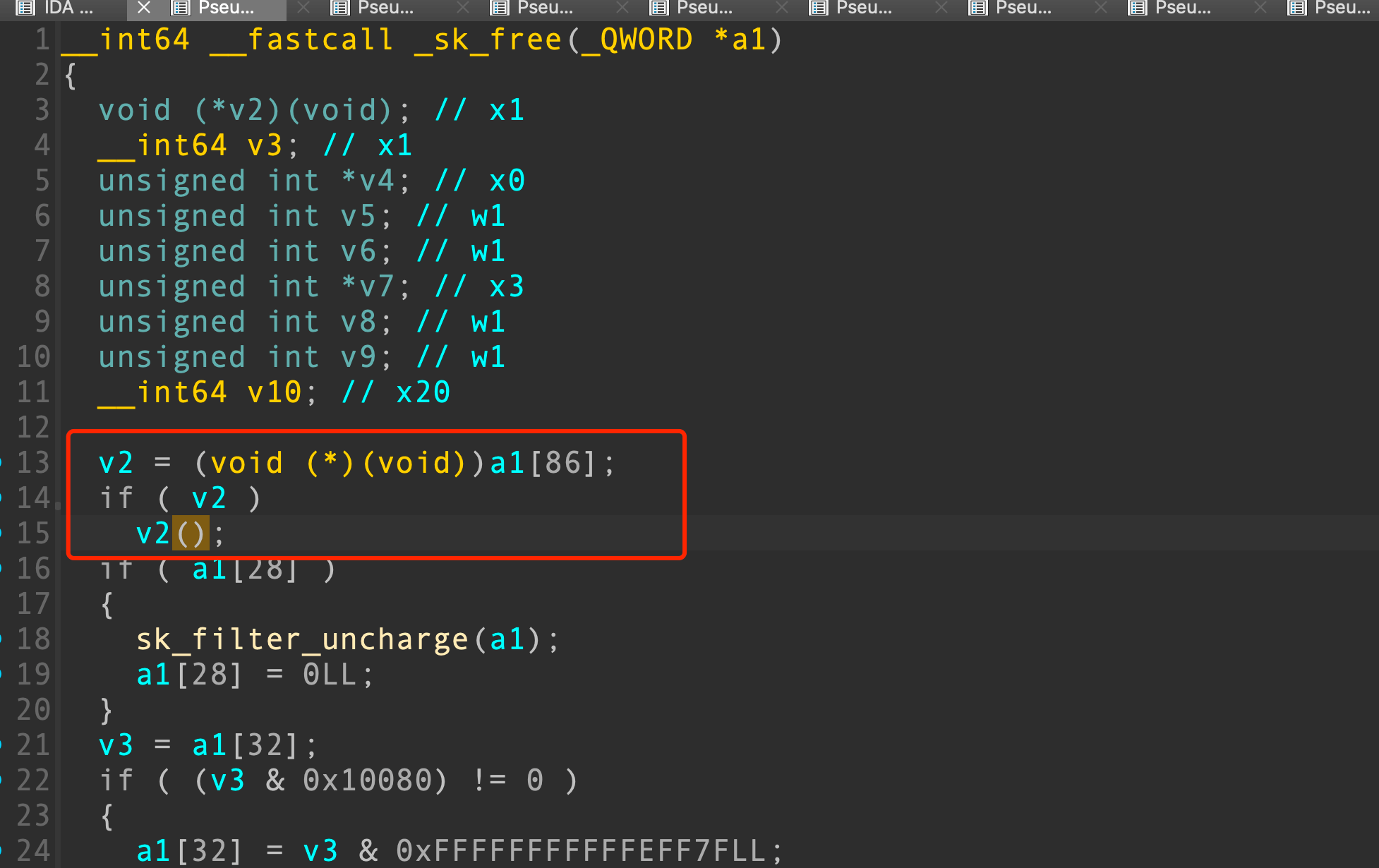This screenshot has width=1379, height=868.
Task: Click the opening brace on line 2
Action: pyautogui.click(x=70, y=75)
